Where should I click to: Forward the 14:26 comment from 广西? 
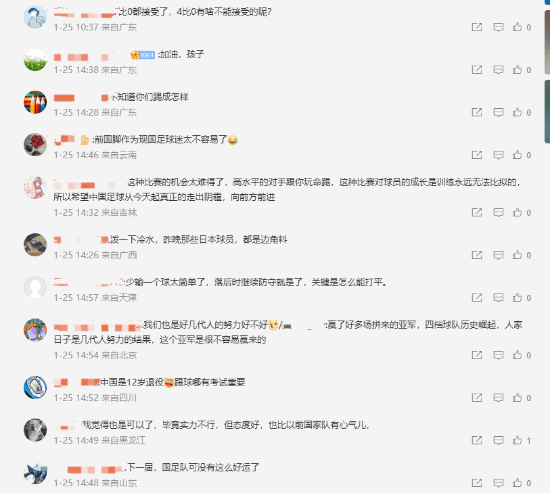click(477, 255)
